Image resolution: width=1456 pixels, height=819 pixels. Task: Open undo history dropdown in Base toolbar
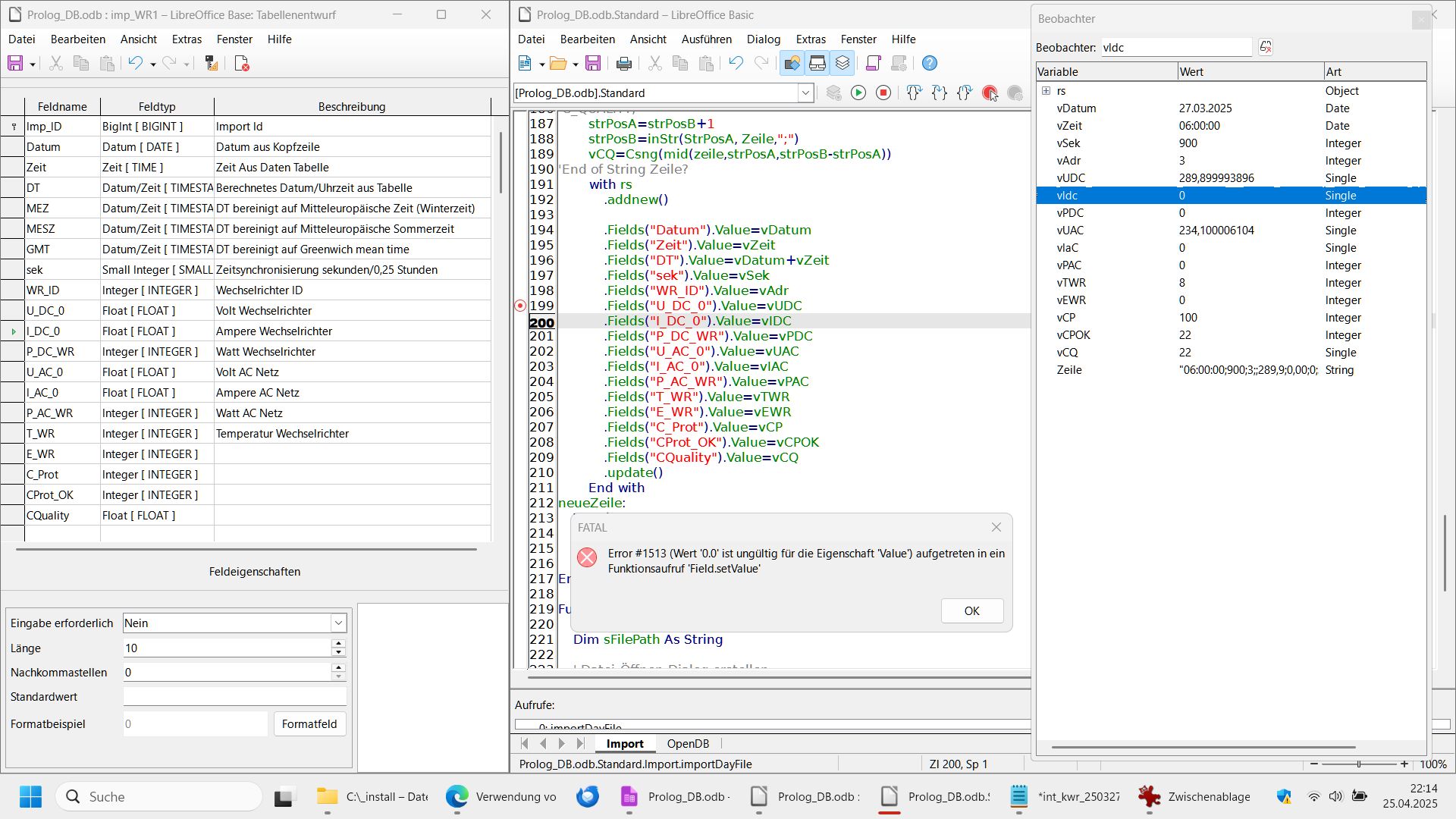click(153, 64)
